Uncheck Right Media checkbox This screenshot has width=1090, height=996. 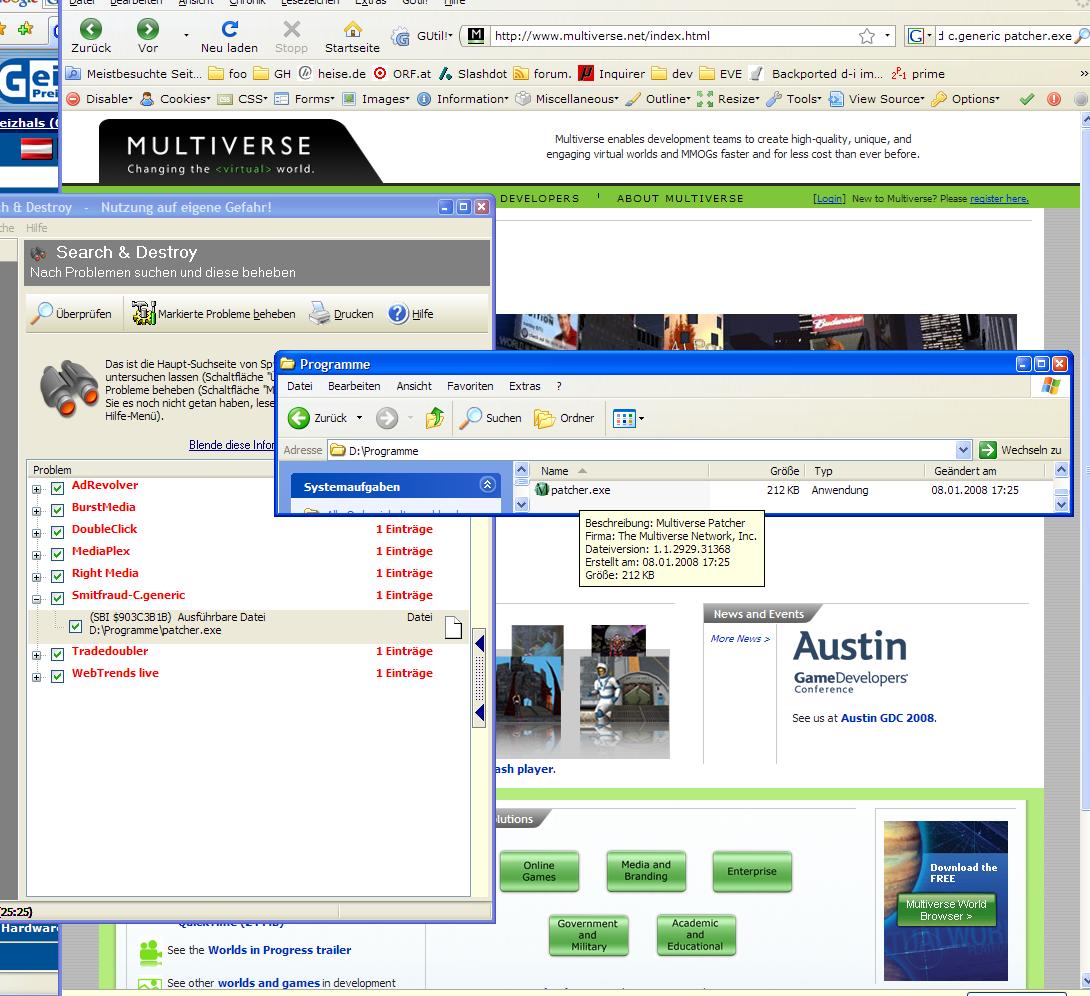pyautogui.click(x=58, y=577)
